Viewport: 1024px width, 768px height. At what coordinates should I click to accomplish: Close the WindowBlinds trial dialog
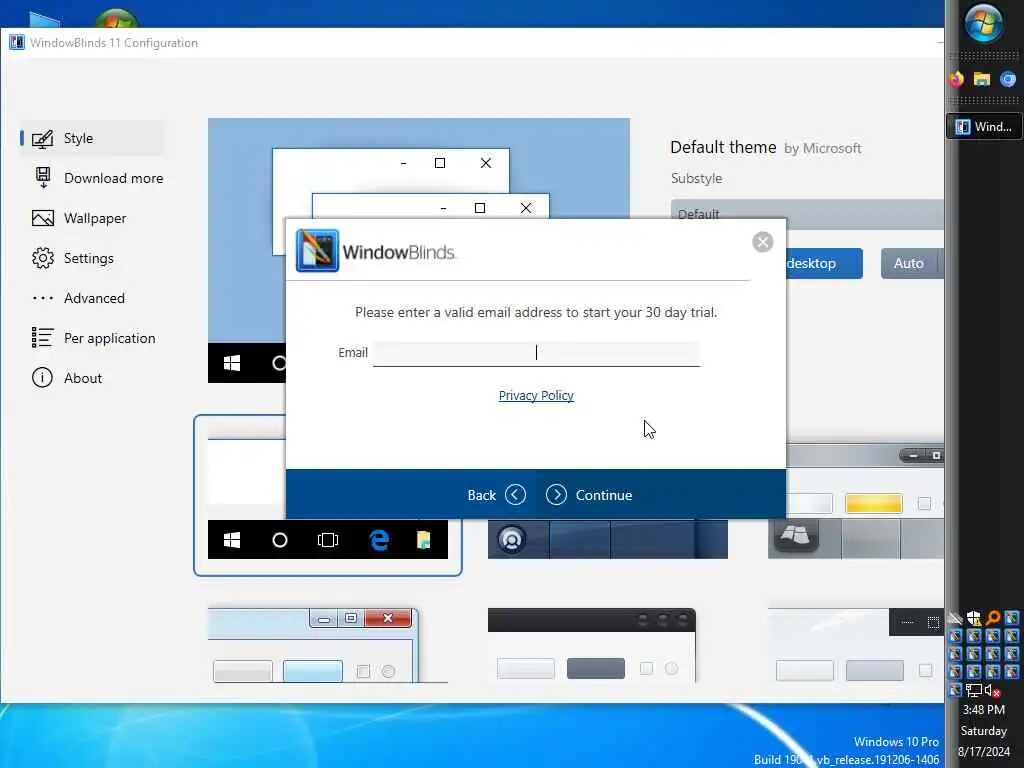click(763, 242)
